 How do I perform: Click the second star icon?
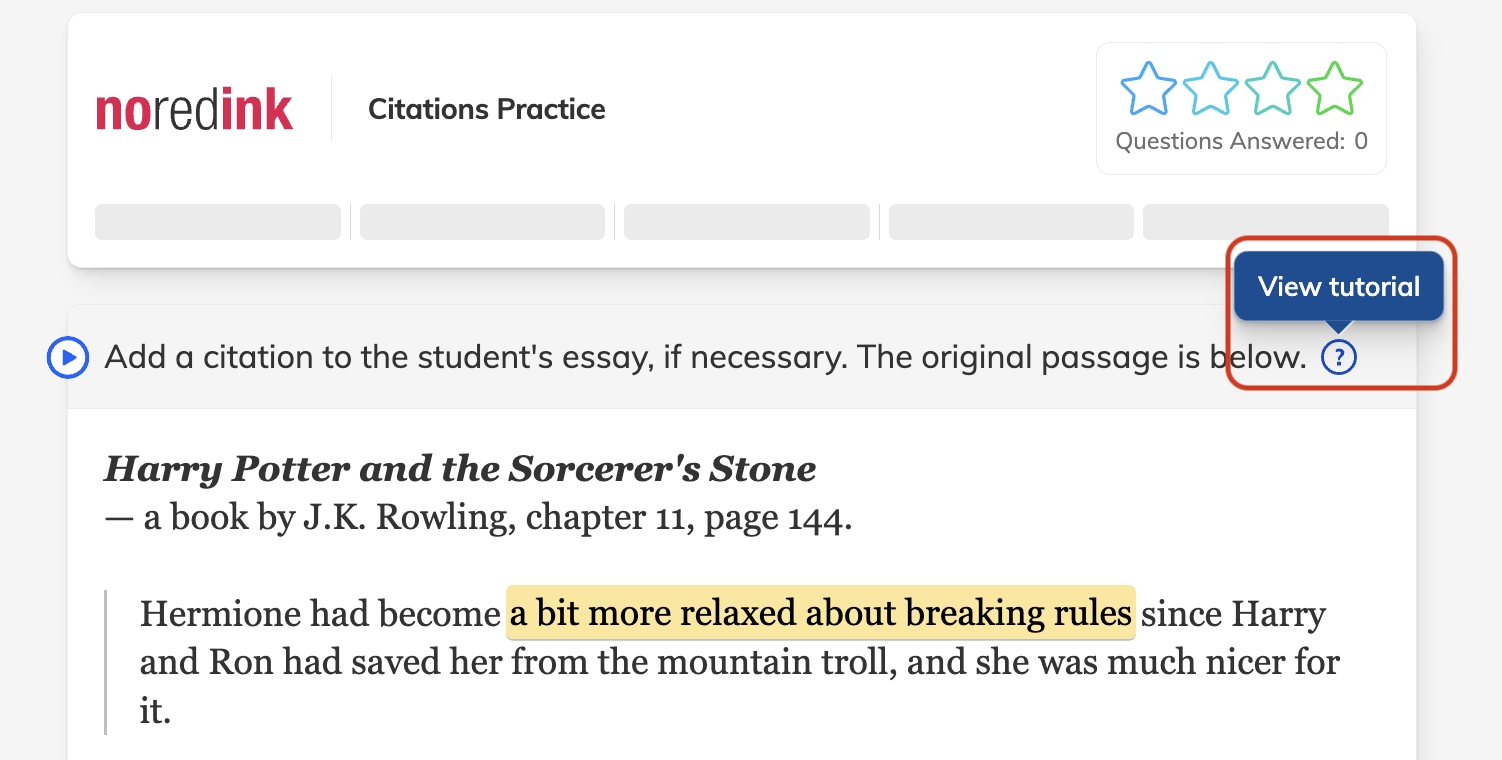[1210, 89]
